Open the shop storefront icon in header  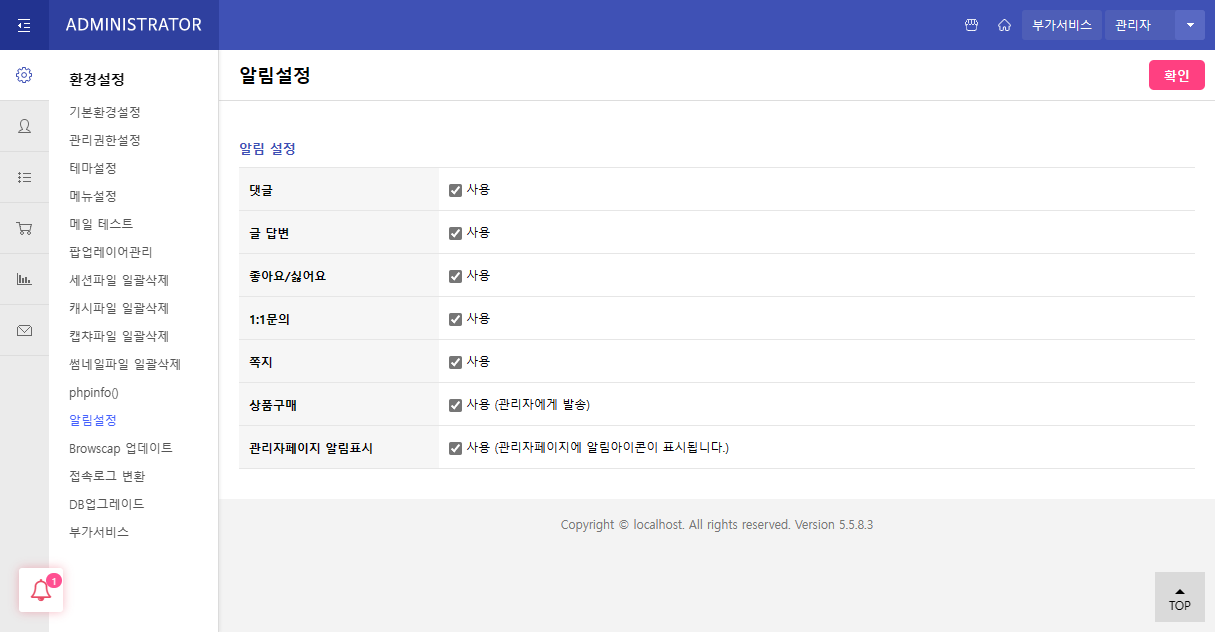point(971,25)
